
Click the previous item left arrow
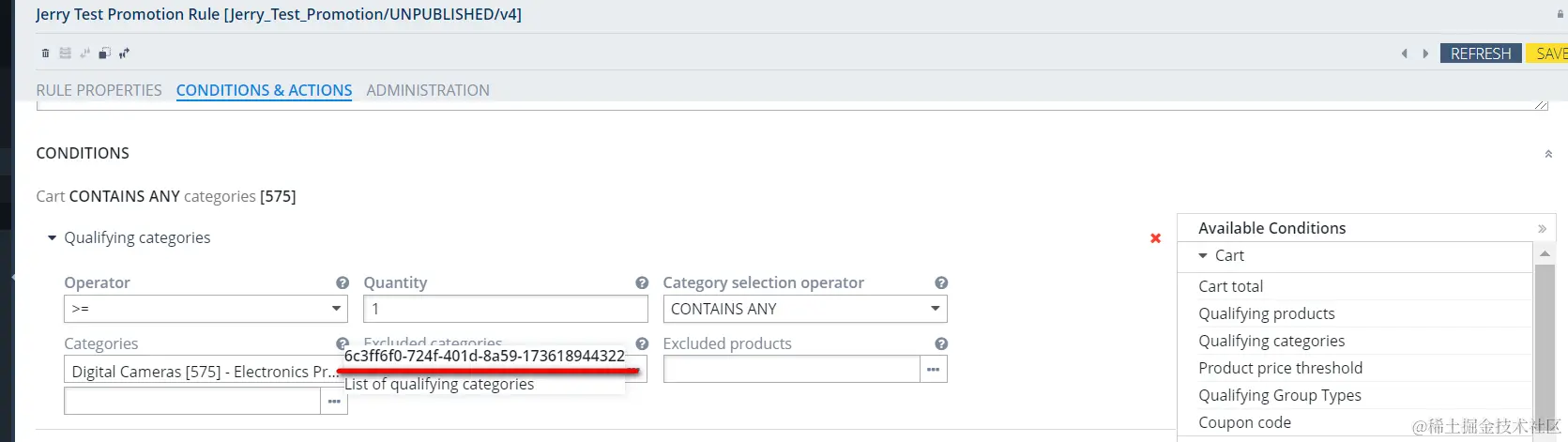pyautogui.click(x=1405, y=53)
